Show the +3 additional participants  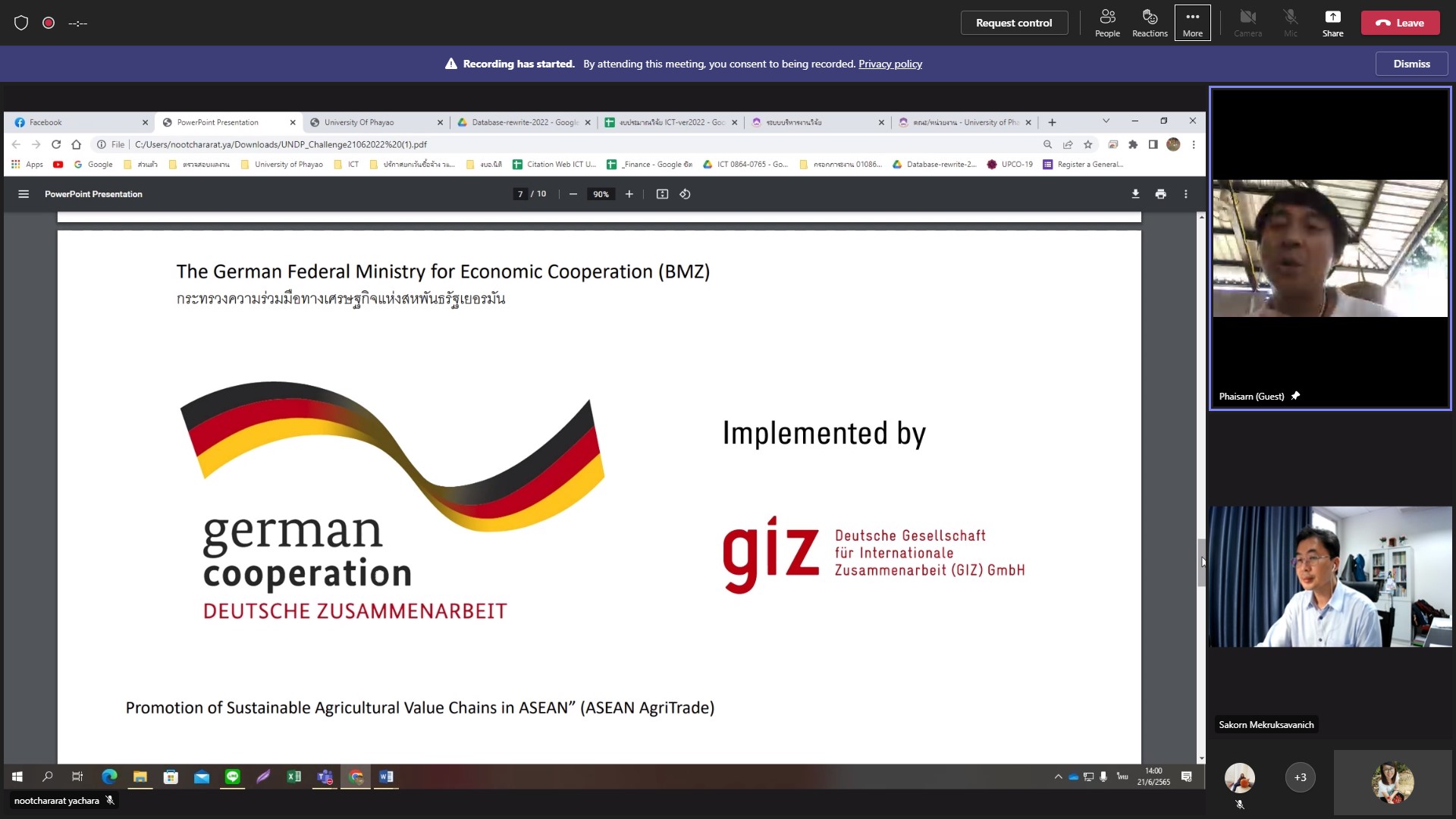pyautogui.click(x=1300, y=777)
